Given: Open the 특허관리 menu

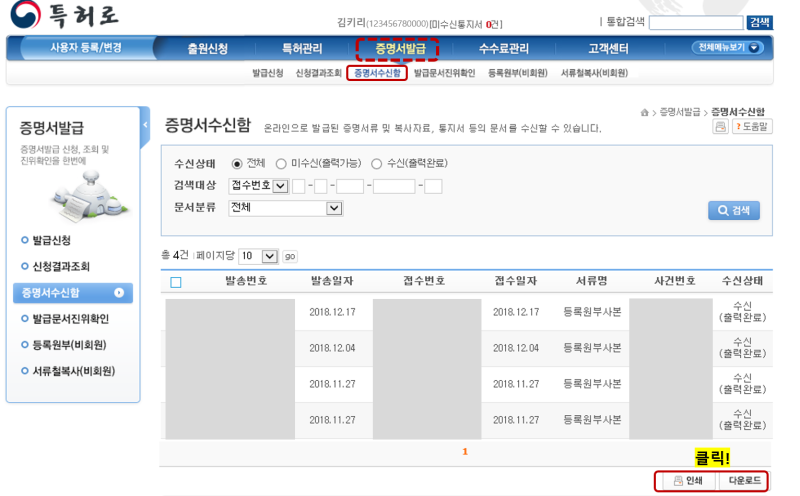Looking at the screenshot, I should point(302,48).
